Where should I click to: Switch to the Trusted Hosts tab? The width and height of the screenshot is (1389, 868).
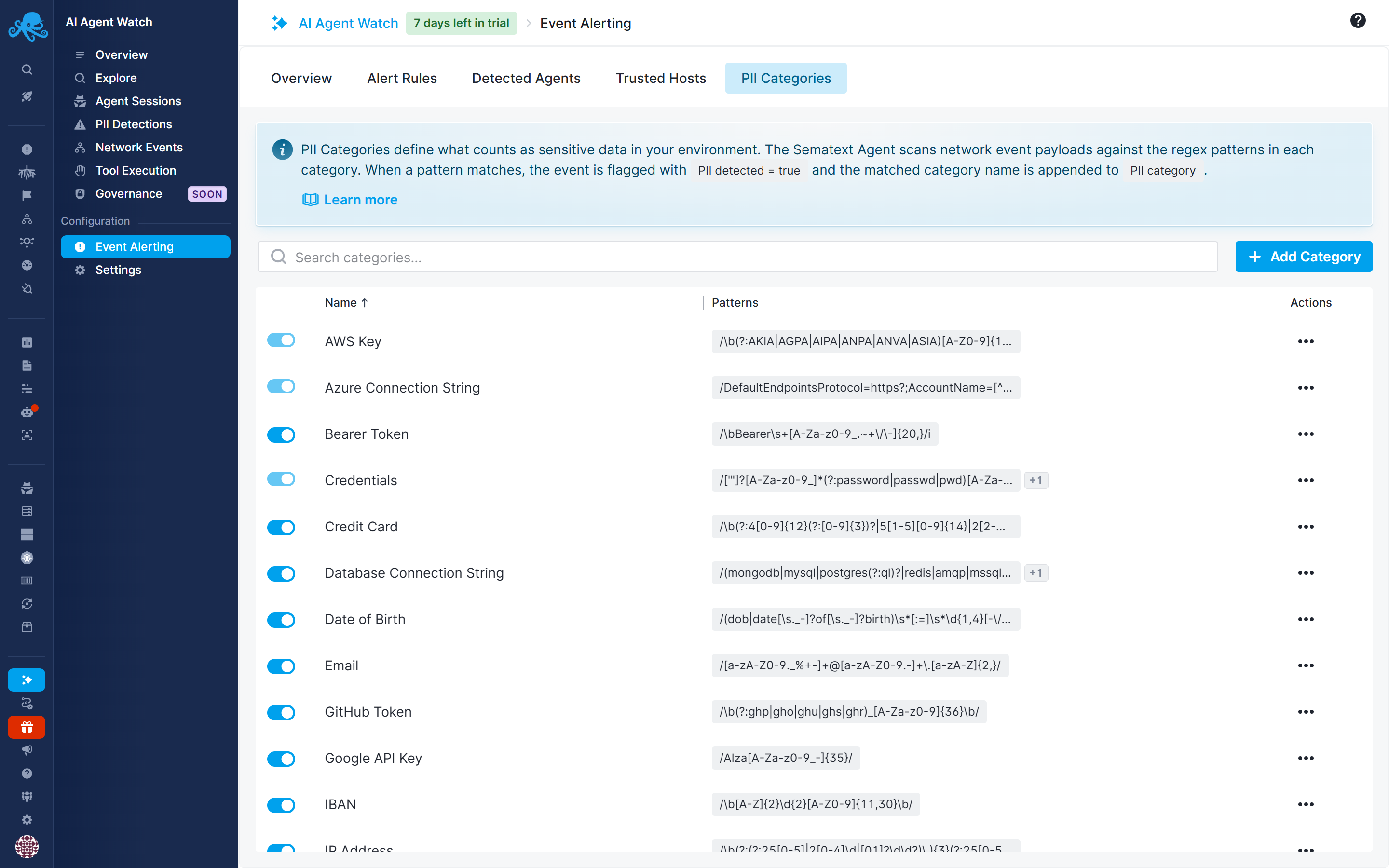tap(661, 78)
